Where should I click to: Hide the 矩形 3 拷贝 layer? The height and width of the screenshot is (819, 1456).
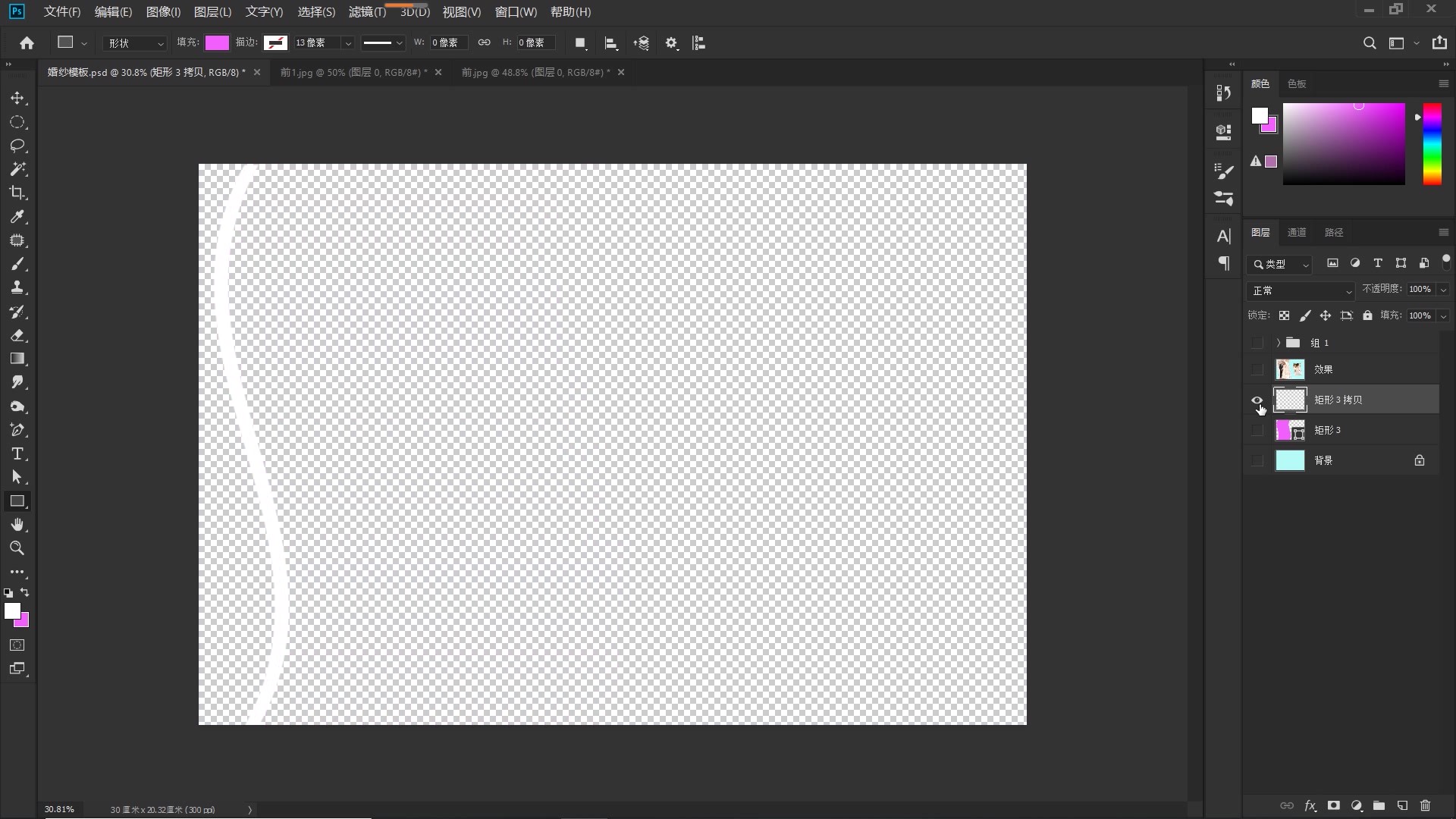click(x=1257, y=400)
